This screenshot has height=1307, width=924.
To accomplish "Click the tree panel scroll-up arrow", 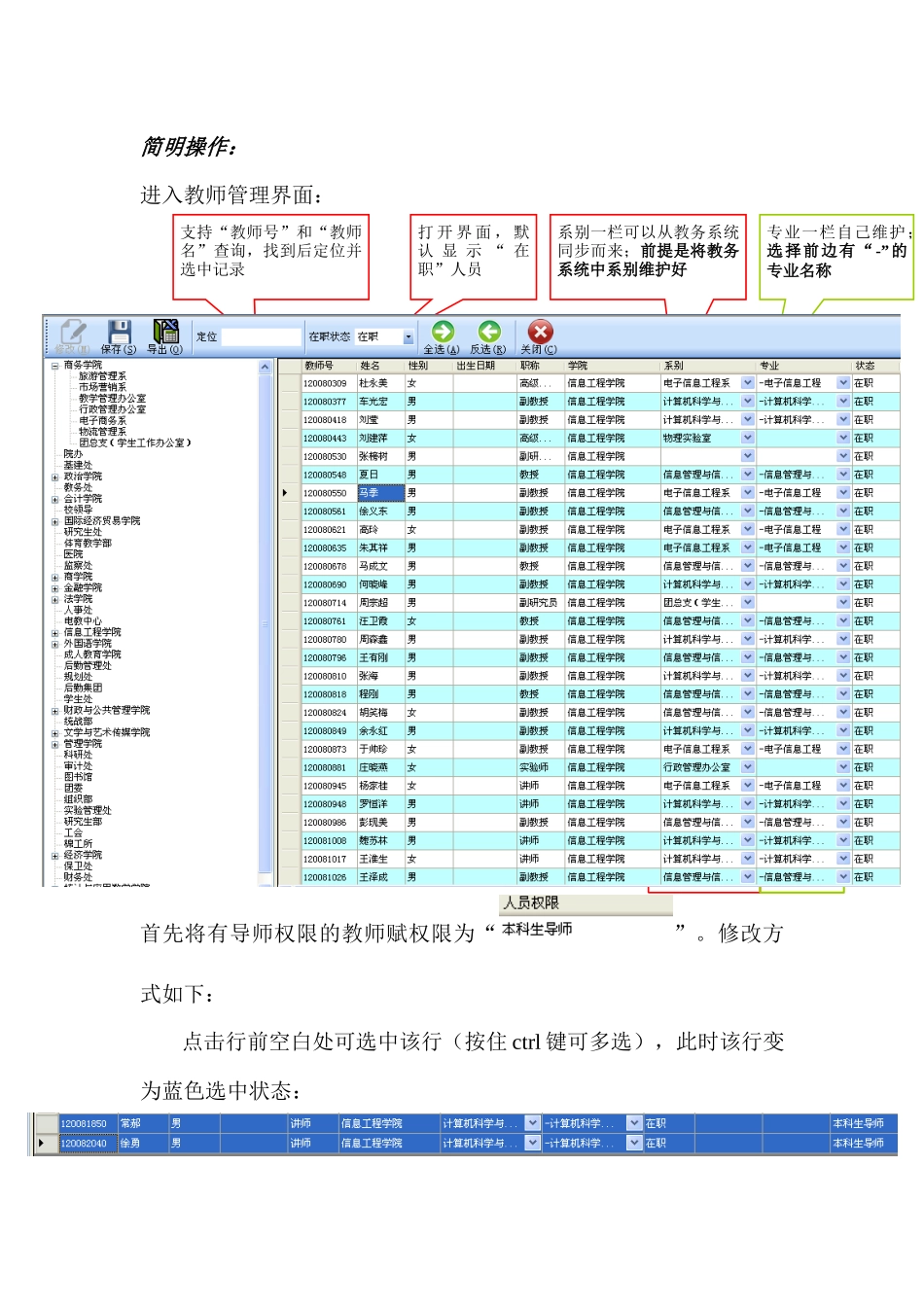I will coord(265,367).
